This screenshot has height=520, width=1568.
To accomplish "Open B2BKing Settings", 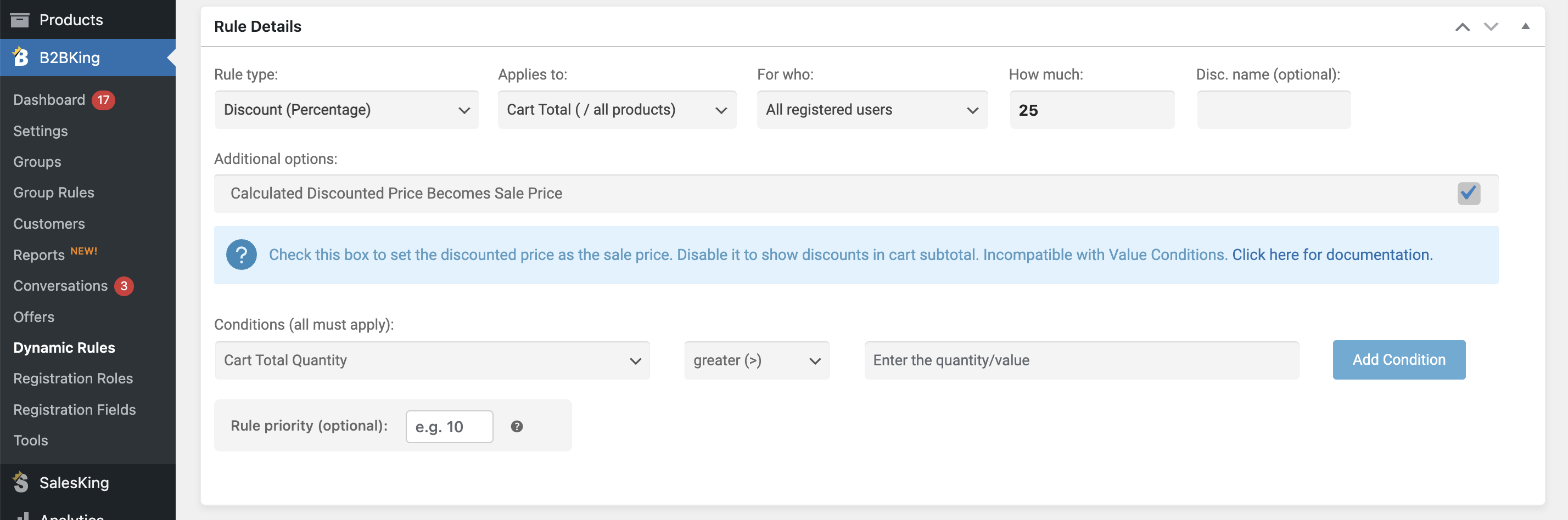I will (40, 131).
